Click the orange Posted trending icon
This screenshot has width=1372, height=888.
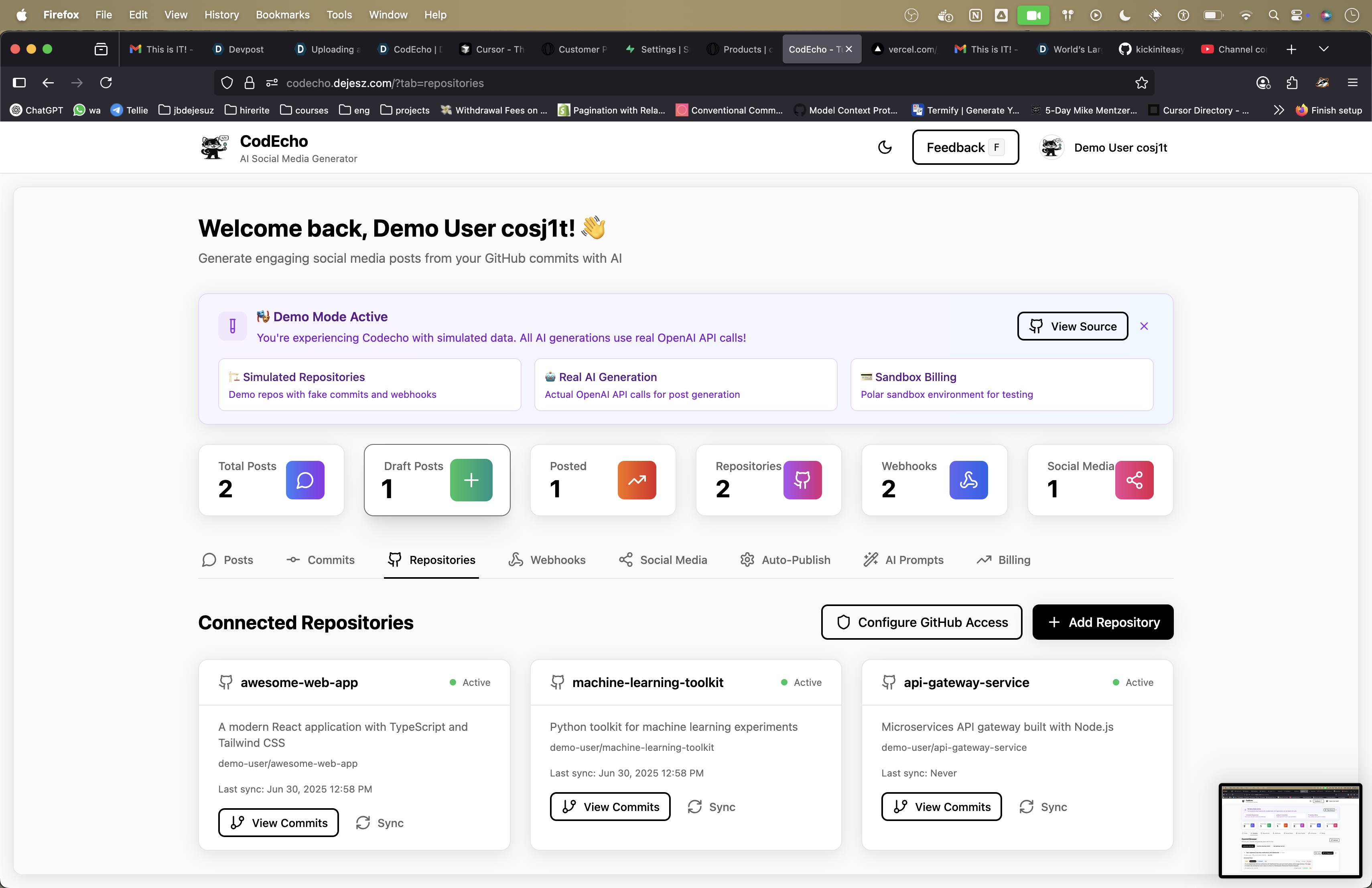pos(636,479)
